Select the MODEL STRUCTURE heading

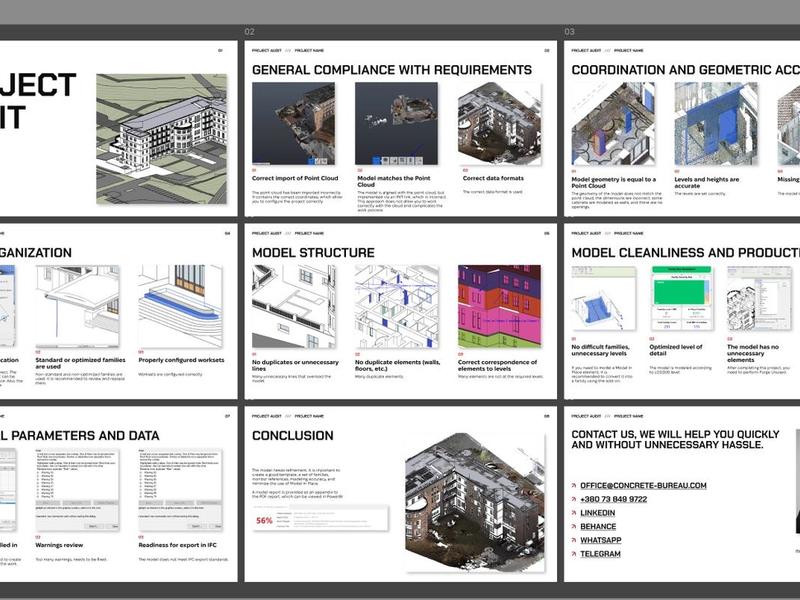[313, 253]
